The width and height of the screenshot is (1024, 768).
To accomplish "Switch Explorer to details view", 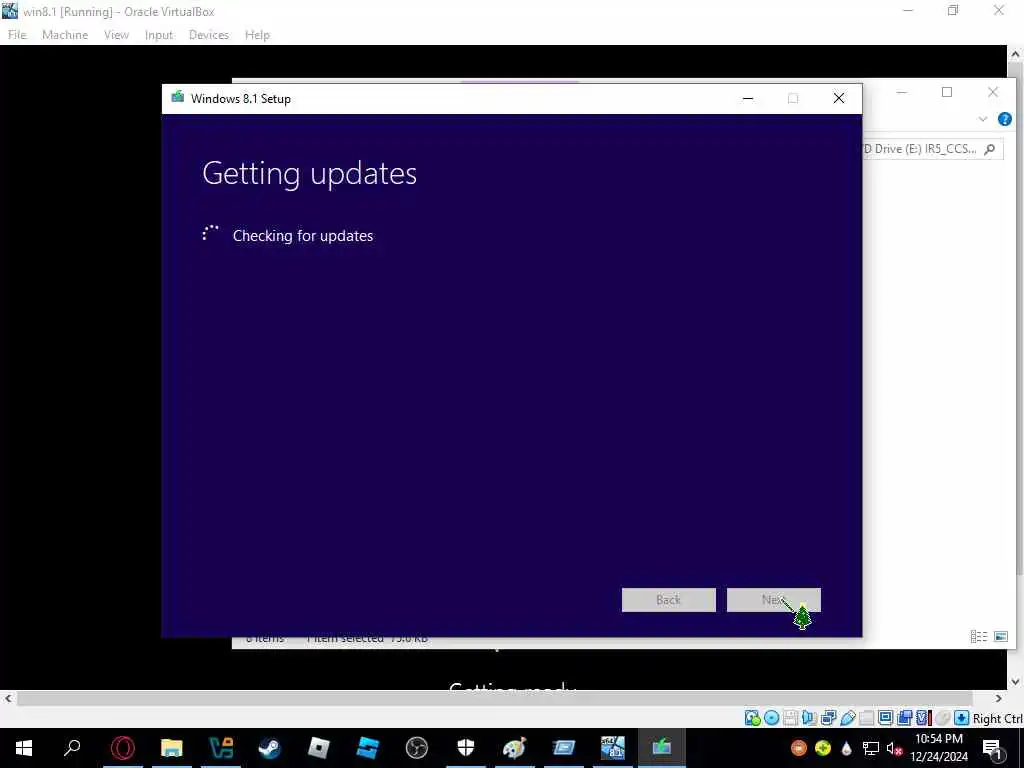I will click(x=978, y=636).
